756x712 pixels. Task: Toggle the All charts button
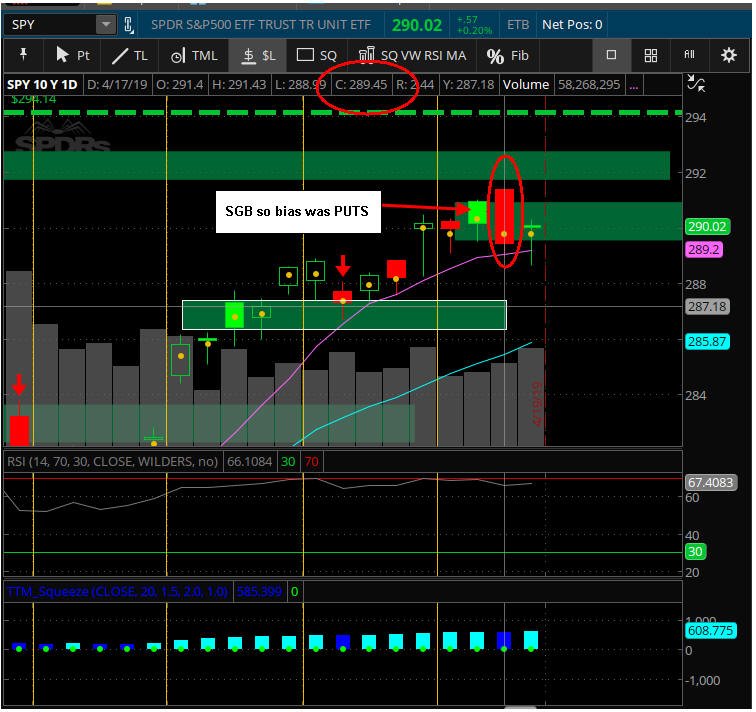click(x=689, y=55)
